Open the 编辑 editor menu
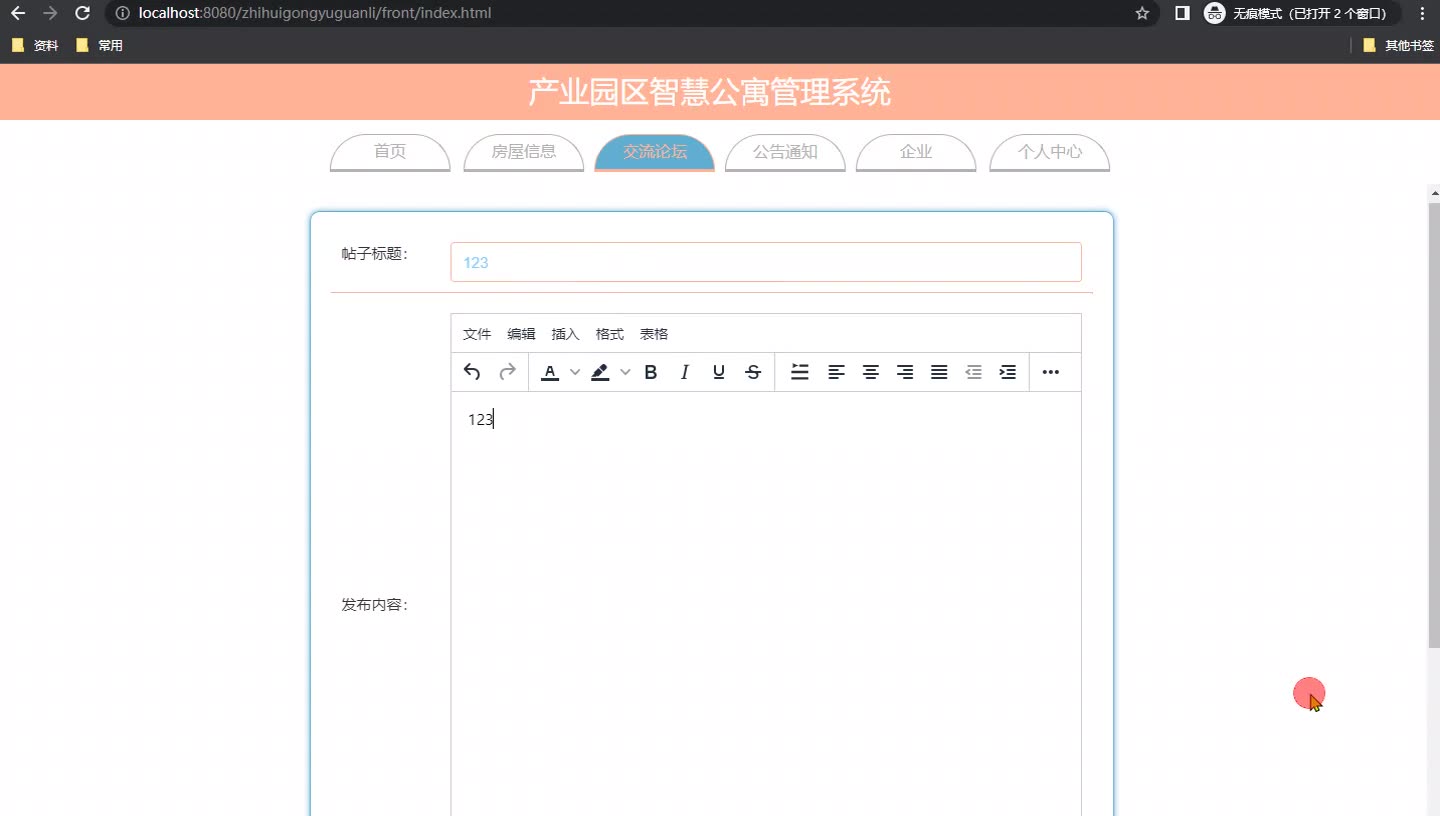This screenshot has width=1440, height=816. point(521,334)
